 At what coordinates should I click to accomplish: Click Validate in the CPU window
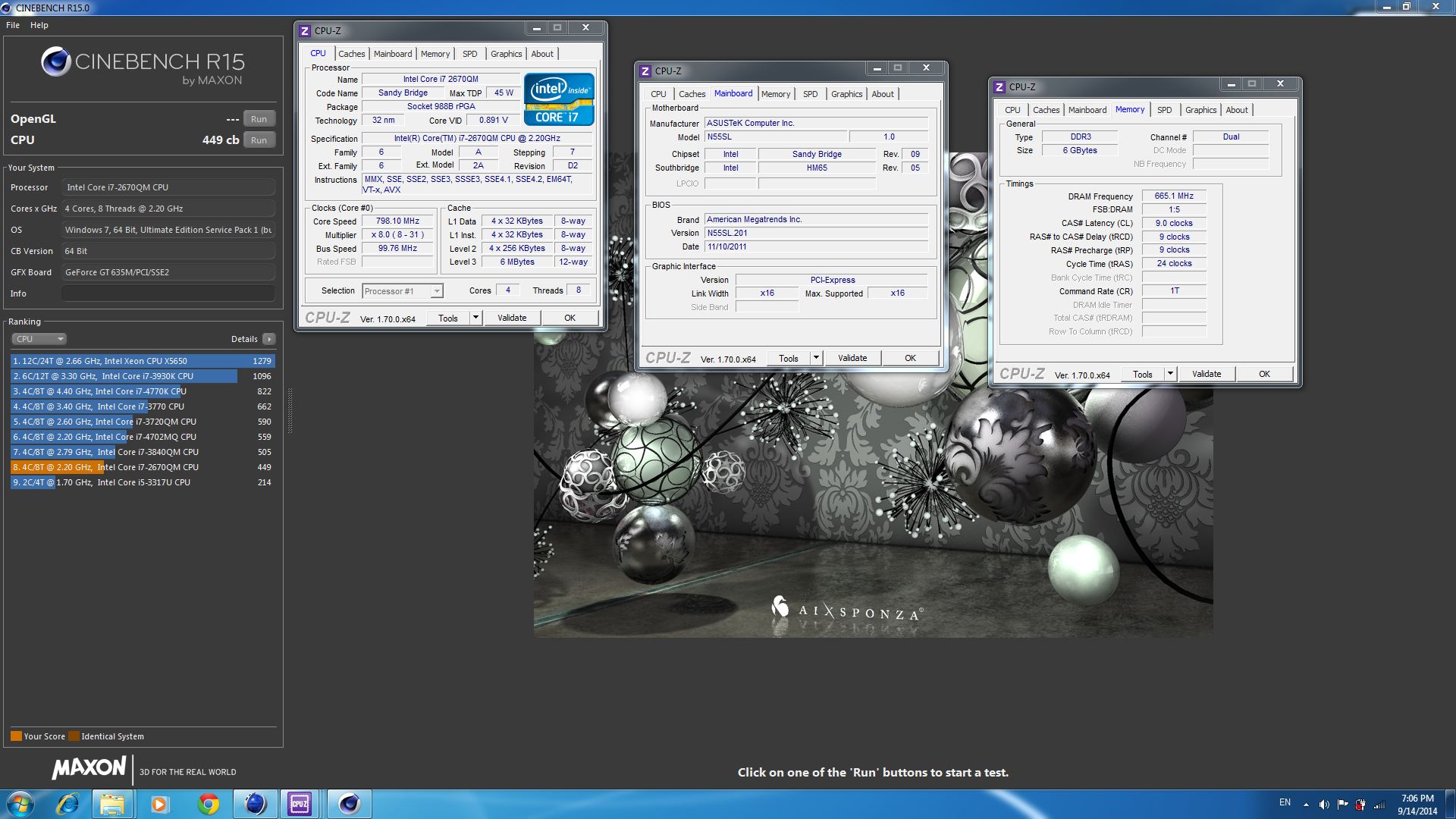tap(512, 318)
